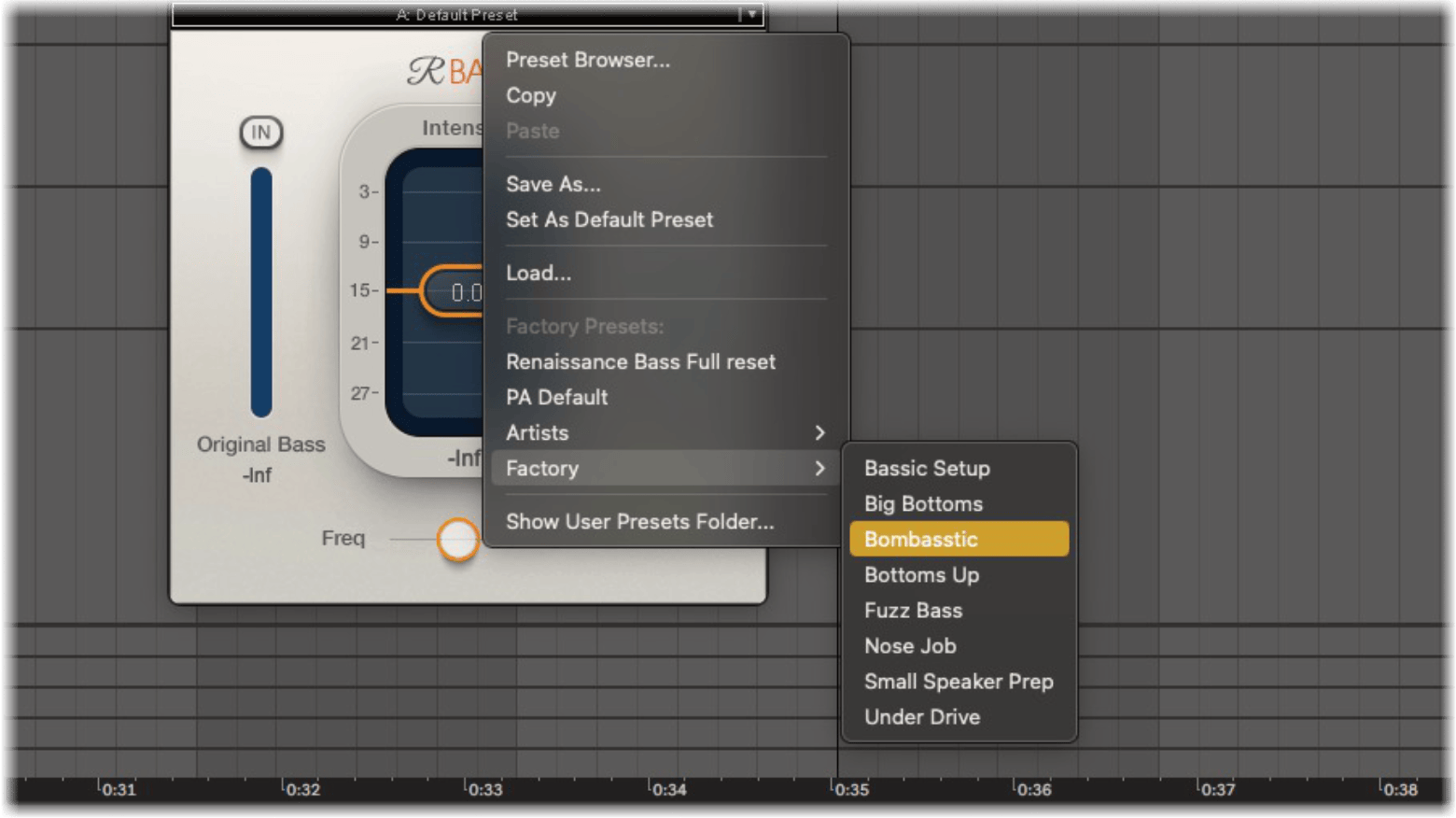This screenshot has height=818, width=1456.
Task: Select Save As... in the preset menu
Action: [553, 184]
